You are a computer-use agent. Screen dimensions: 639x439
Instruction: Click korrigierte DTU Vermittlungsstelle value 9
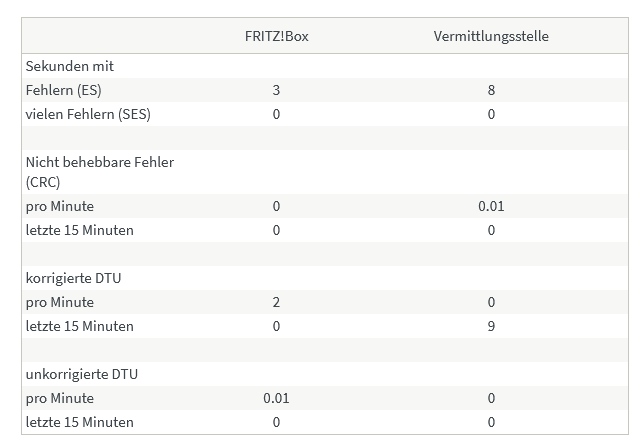point(491,326)
